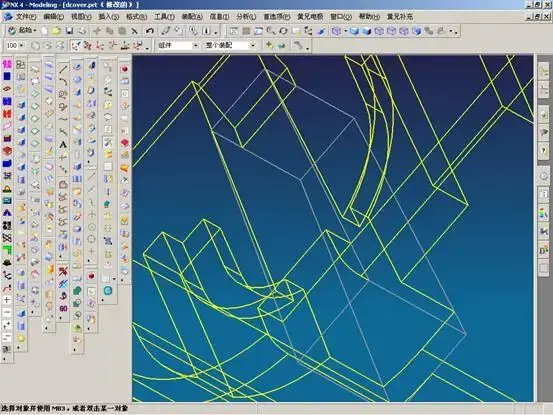
Task: Open the clock History tab on resource bar
Action: 543,177
